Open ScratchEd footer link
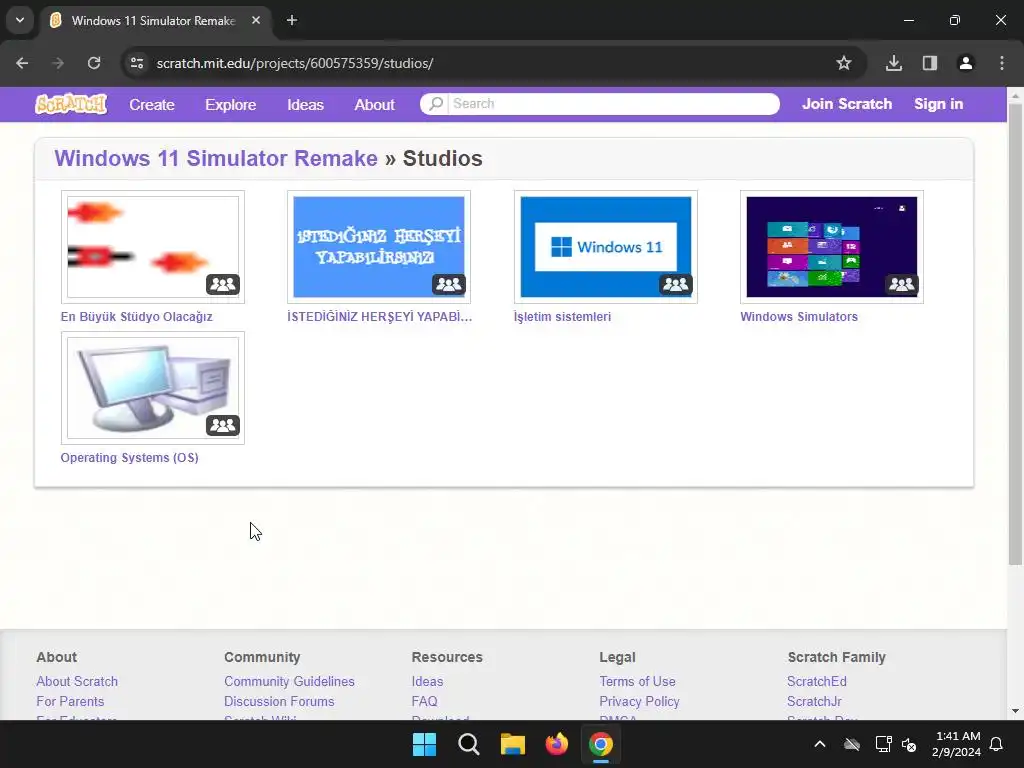This screenshot has width=1024, height=768. [817, 681]
